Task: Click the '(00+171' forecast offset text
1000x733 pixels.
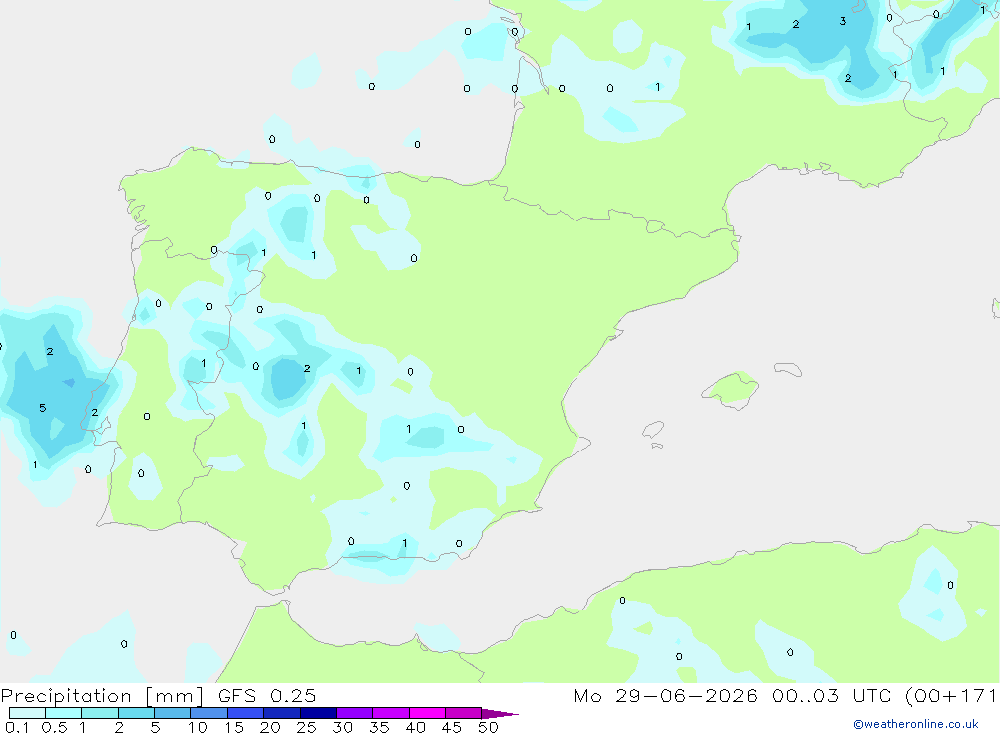Action: click(951, 695)
